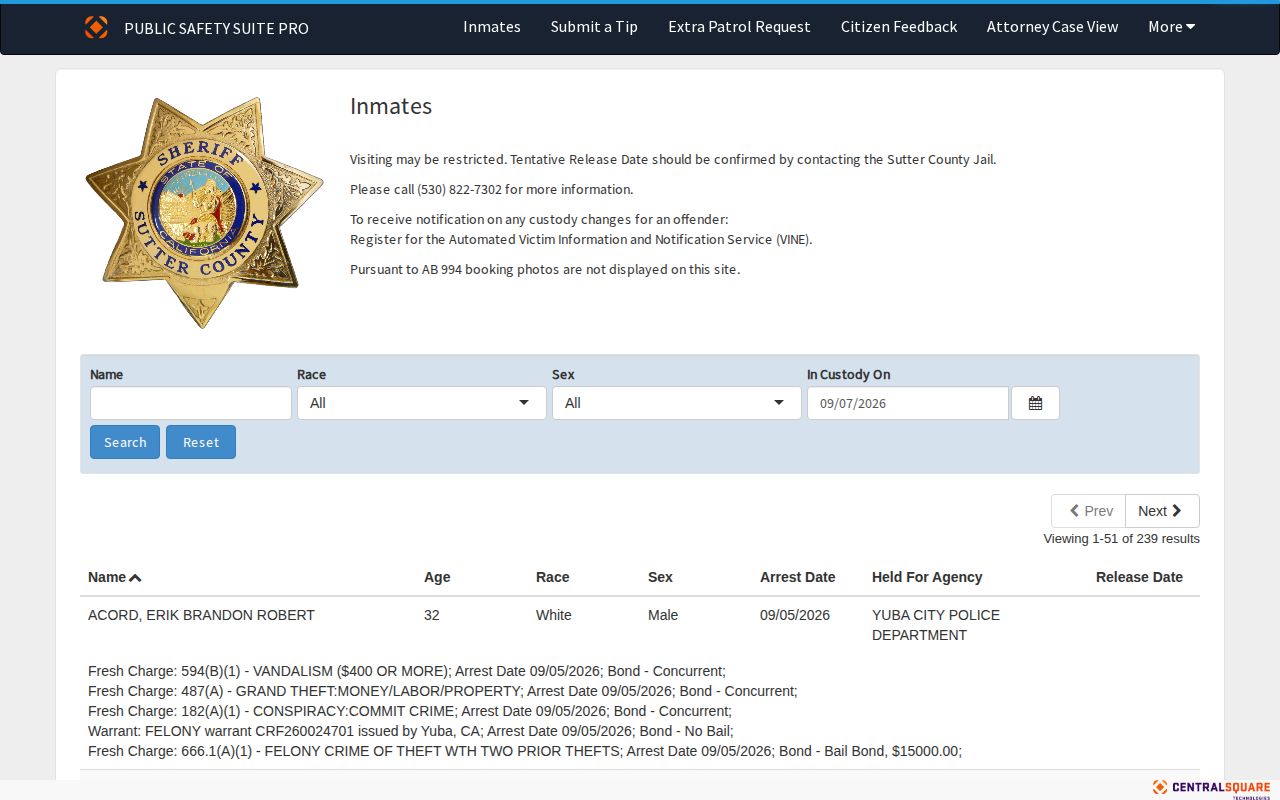Sort by the Age column header

coord(437,577)
